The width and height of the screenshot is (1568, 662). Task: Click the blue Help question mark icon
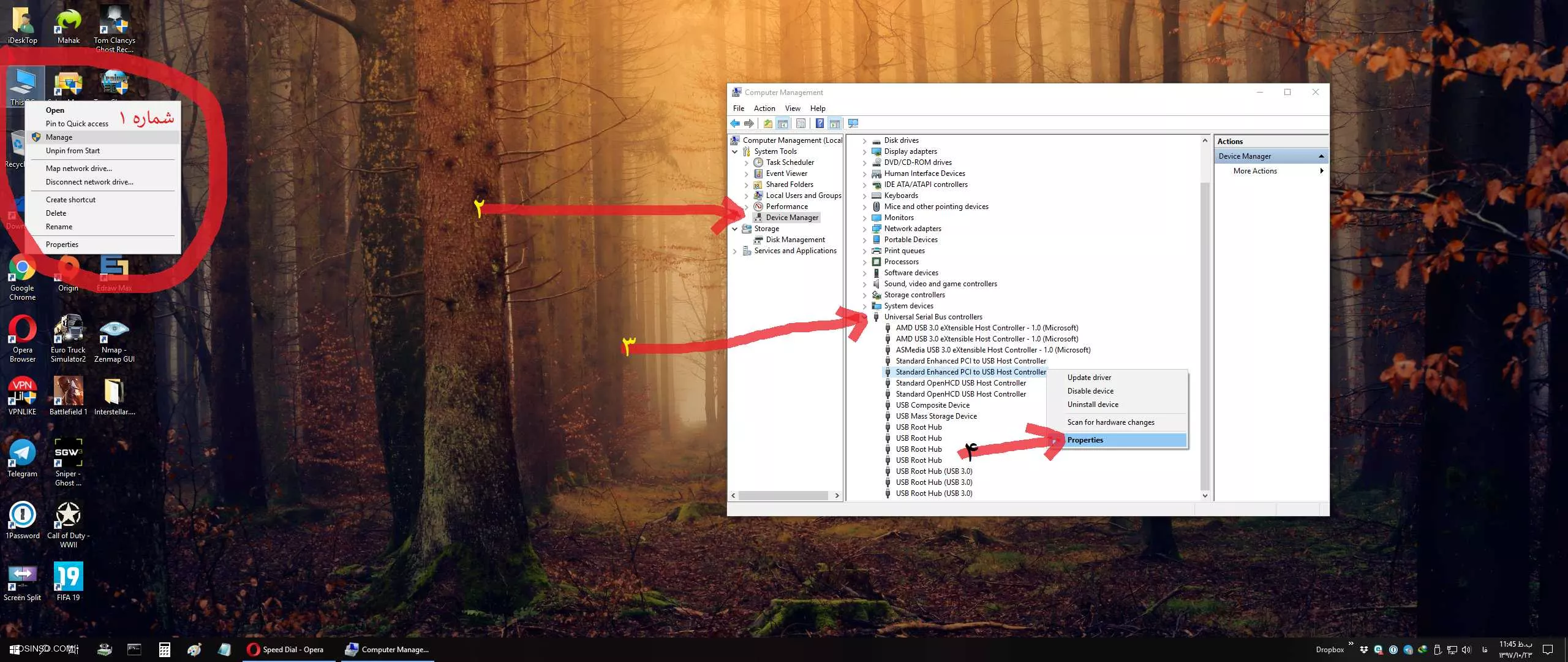pyautogui.click(x=820, y=124)
